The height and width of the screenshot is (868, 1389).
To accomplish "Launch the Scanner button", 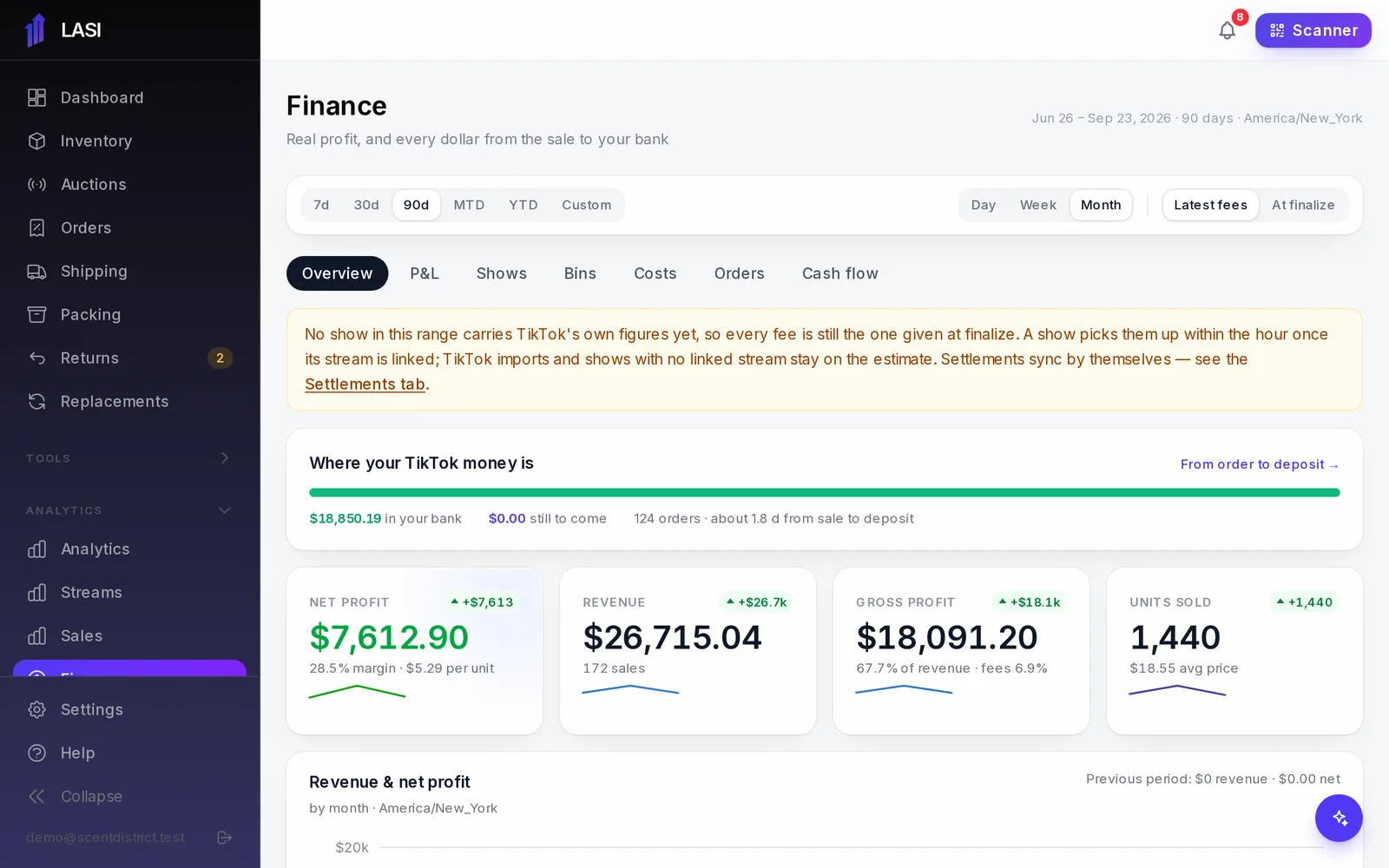I will click(x=1313, y=30).
